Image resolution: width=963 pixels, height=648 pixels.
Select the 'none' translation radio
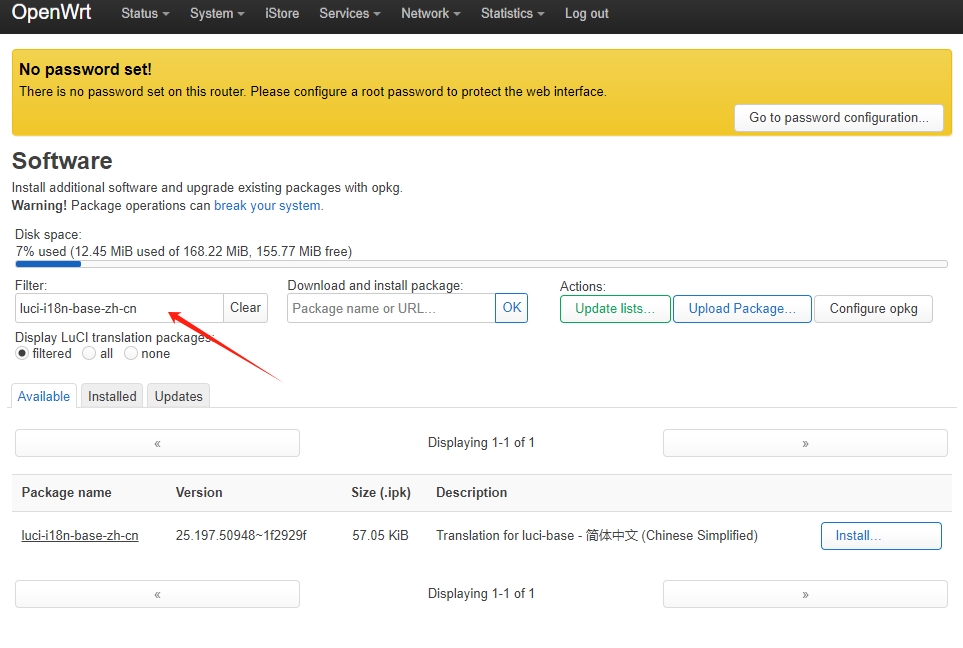click(x=131, y=354)
